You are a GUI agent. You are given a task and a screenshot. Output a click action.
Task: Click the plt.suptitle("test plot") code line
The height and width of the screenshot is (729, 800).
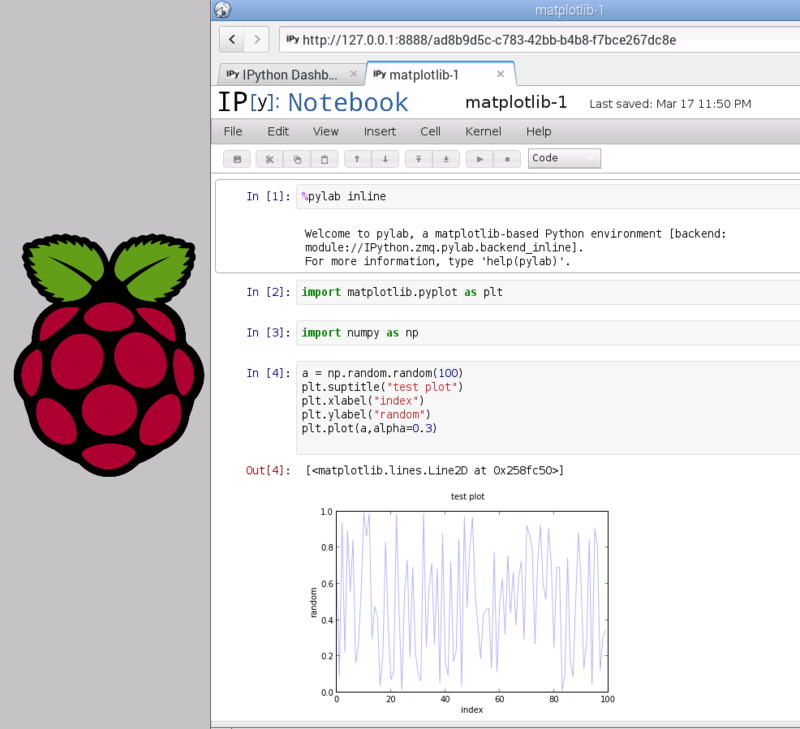(x=382, y=387)
